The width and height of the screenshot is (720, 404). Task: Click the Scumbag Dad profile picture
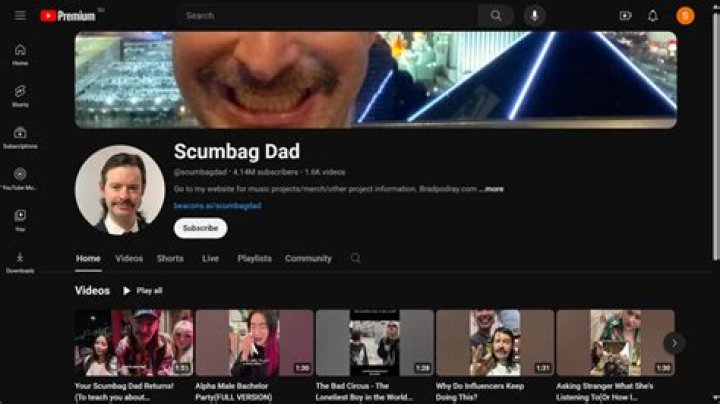(x=120, y=190)
